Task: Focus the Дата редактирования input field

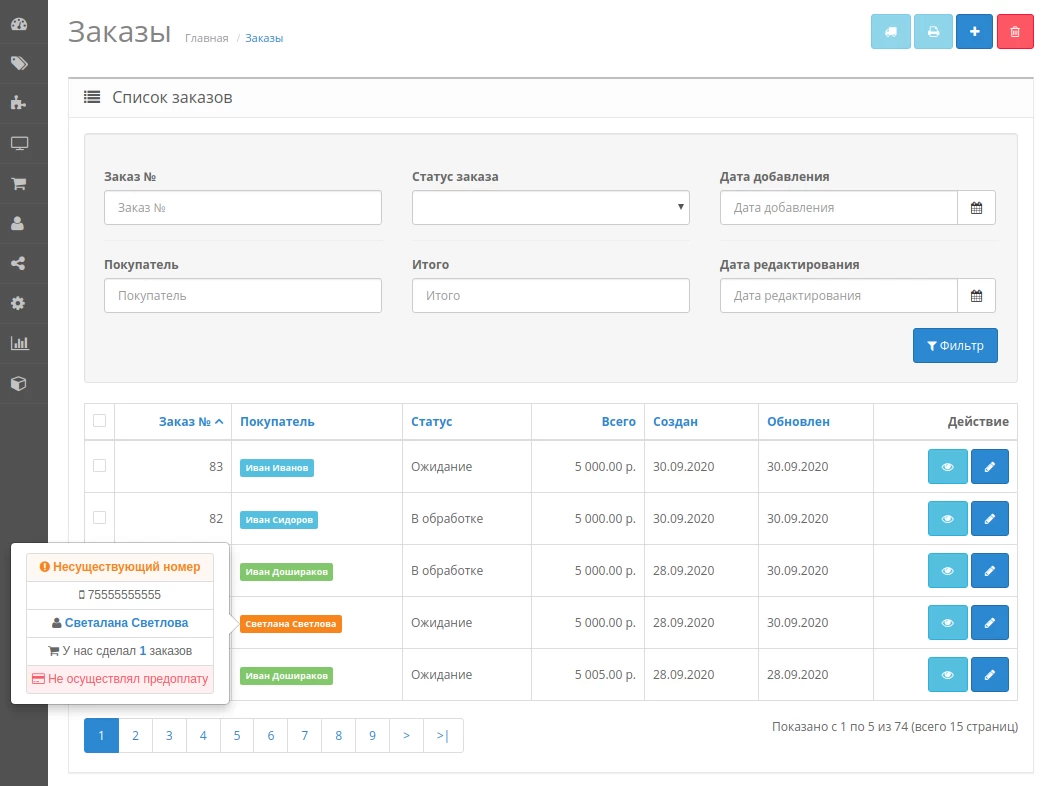Action: (839, 295)
